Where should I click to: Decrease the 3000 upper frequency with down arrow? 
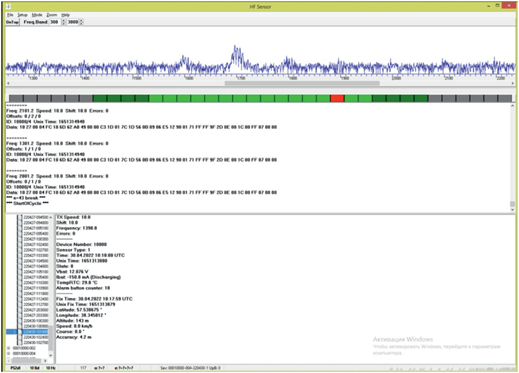point(81,24)
